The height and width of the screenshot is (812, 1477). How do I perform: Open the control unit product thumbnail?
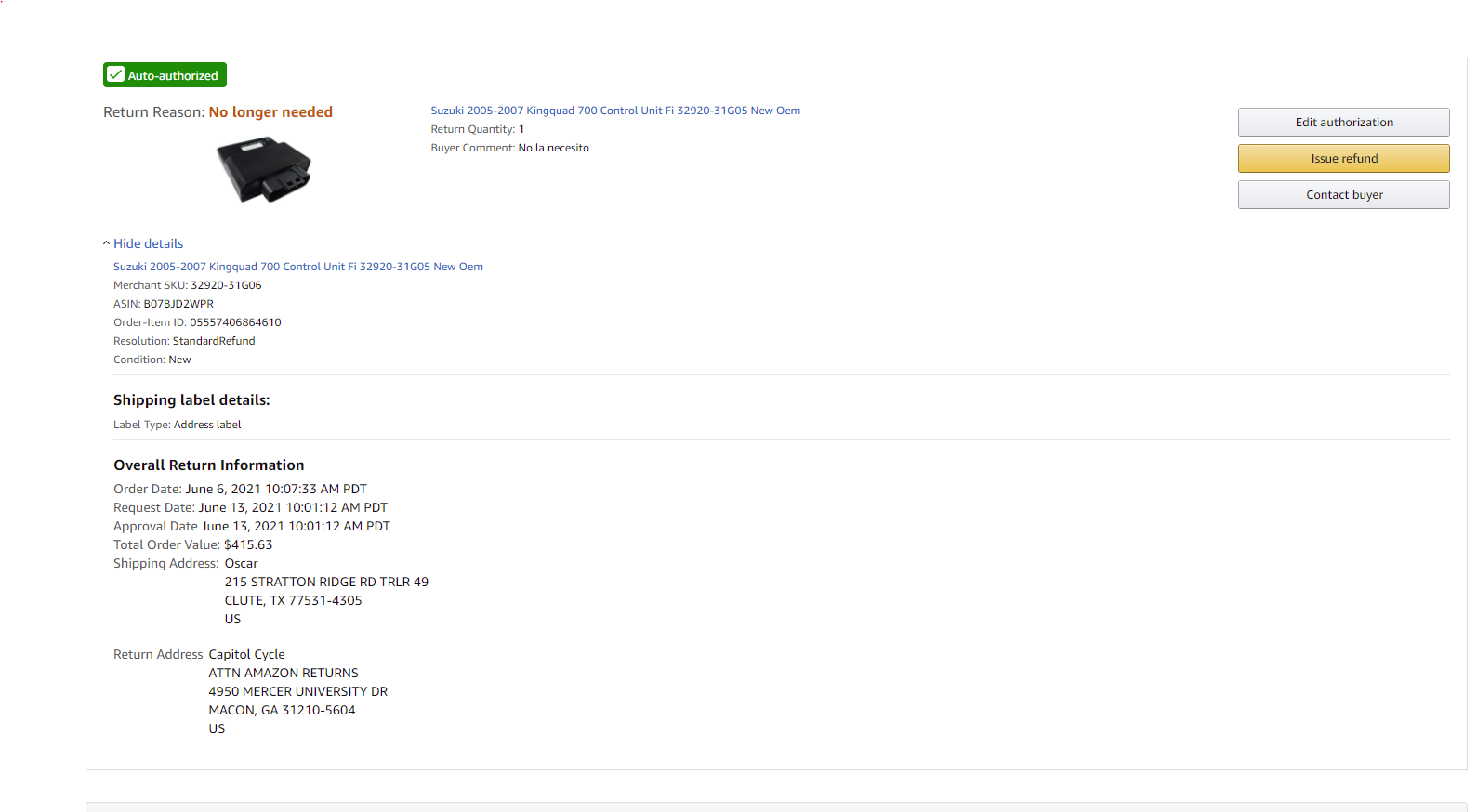(264, 169)
